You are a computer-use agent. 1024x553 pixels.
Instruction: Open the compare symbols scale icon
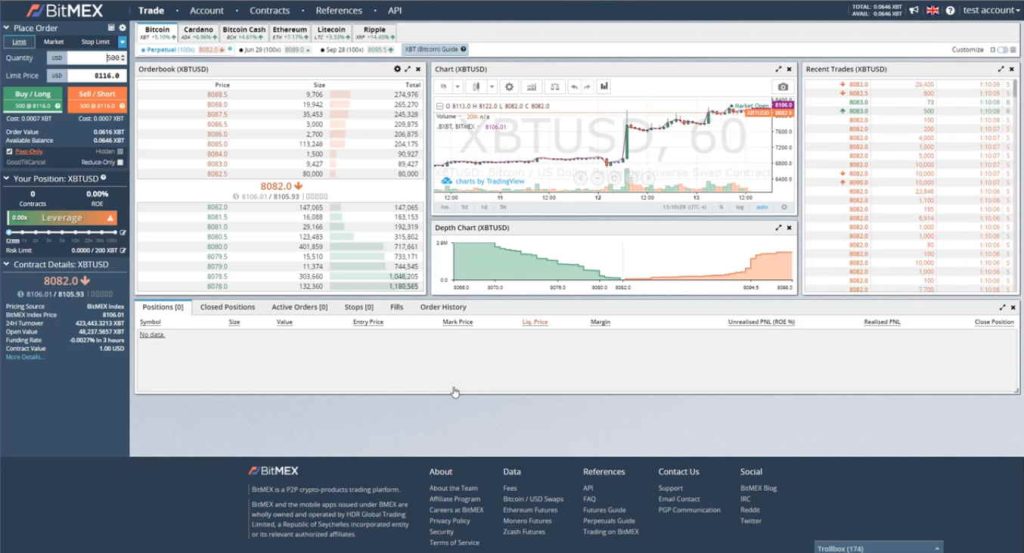(x=554, y=87)
